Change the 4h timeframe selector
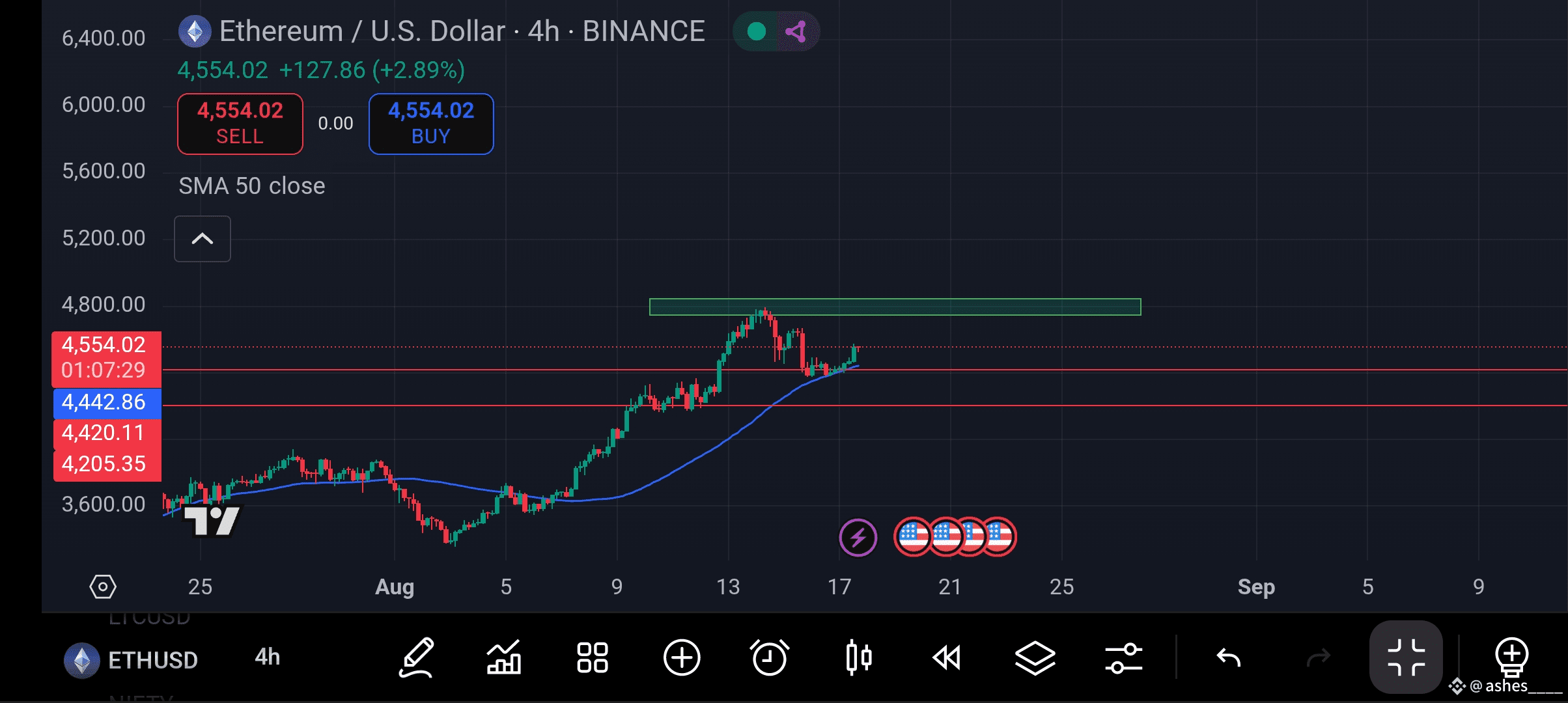1568x703 pixels. [x=268, y=657]
